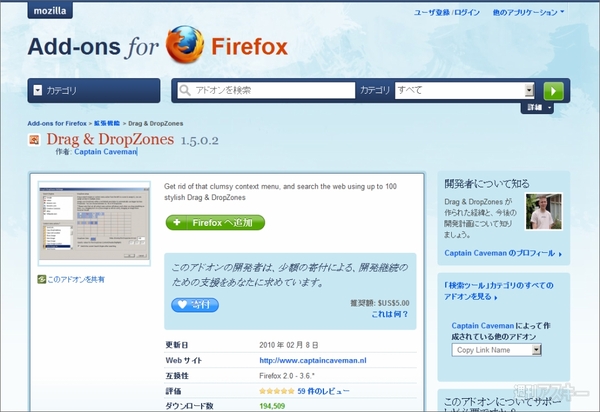Open author Captain Caveman link
600x412 pixels.
click(x=105, y=152)
